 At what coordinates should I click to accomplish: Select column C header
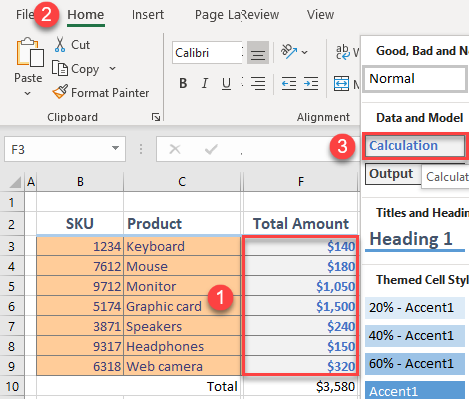[x=182, y=182]
